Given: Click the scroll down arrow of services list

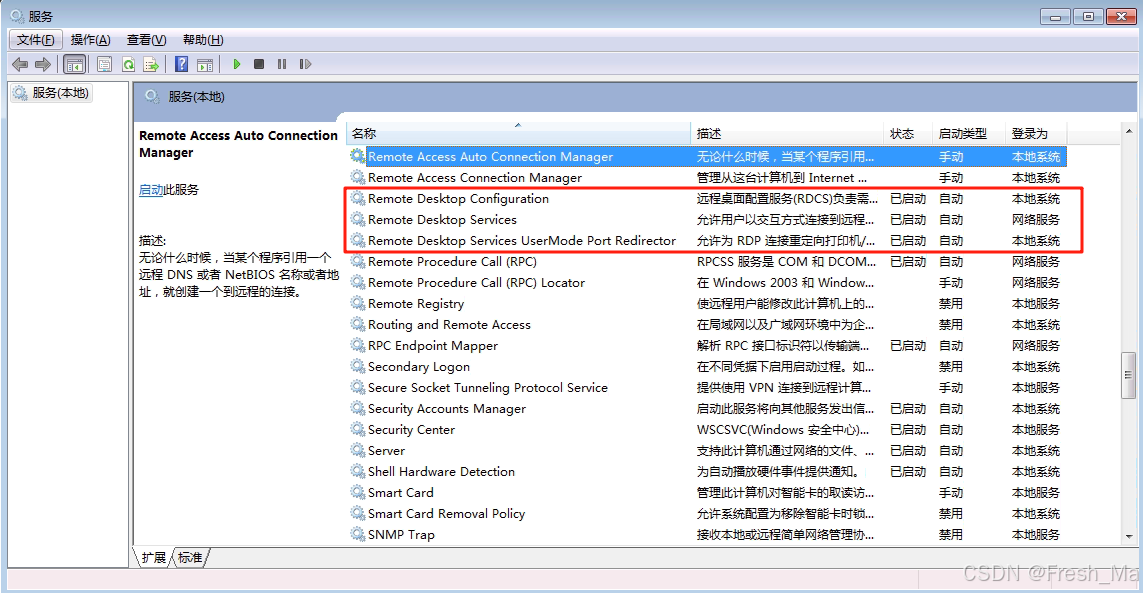Looking at the screenshot, I should click(x=1128, y=536).
